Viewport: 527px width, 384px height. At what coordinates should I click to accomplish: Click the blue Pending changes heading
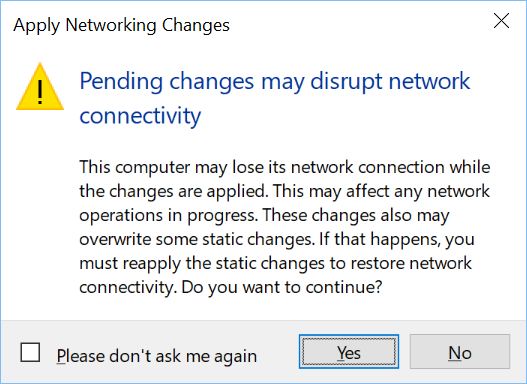coord(275,98)
